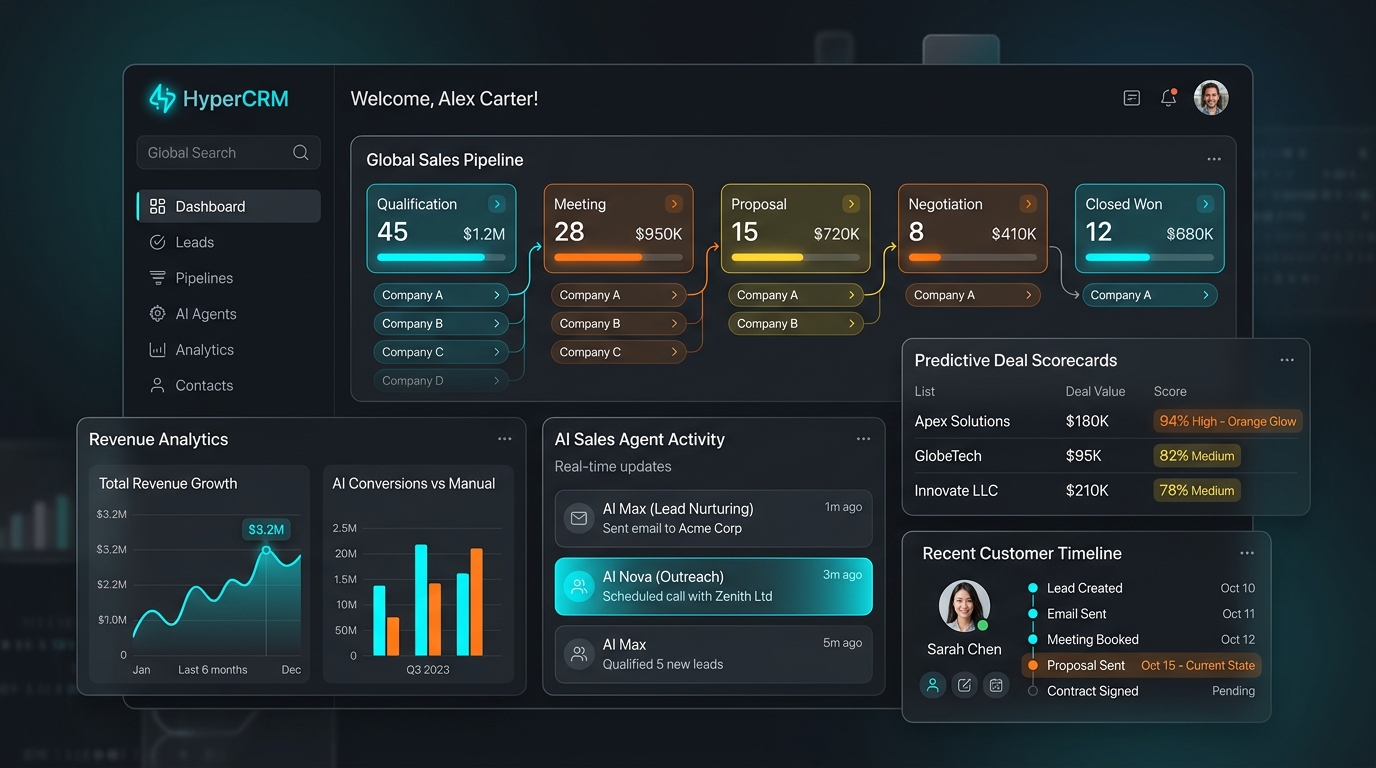
Task: Open Alex Carter's profile avatar in the header
Action: tap(1211, 98)
